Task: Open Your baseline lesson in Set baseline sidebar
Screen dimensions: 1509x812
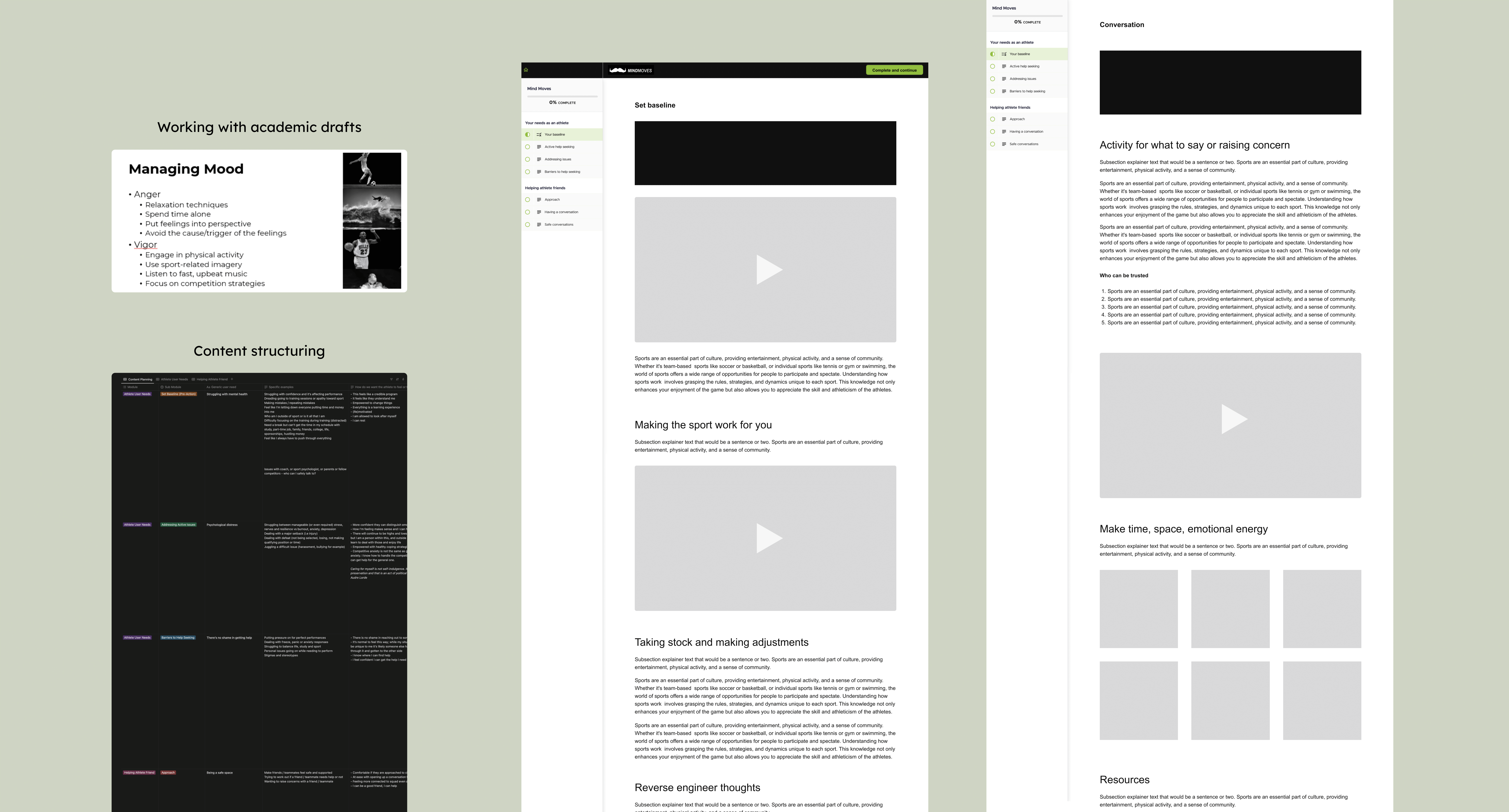Action: click(562, 135)
